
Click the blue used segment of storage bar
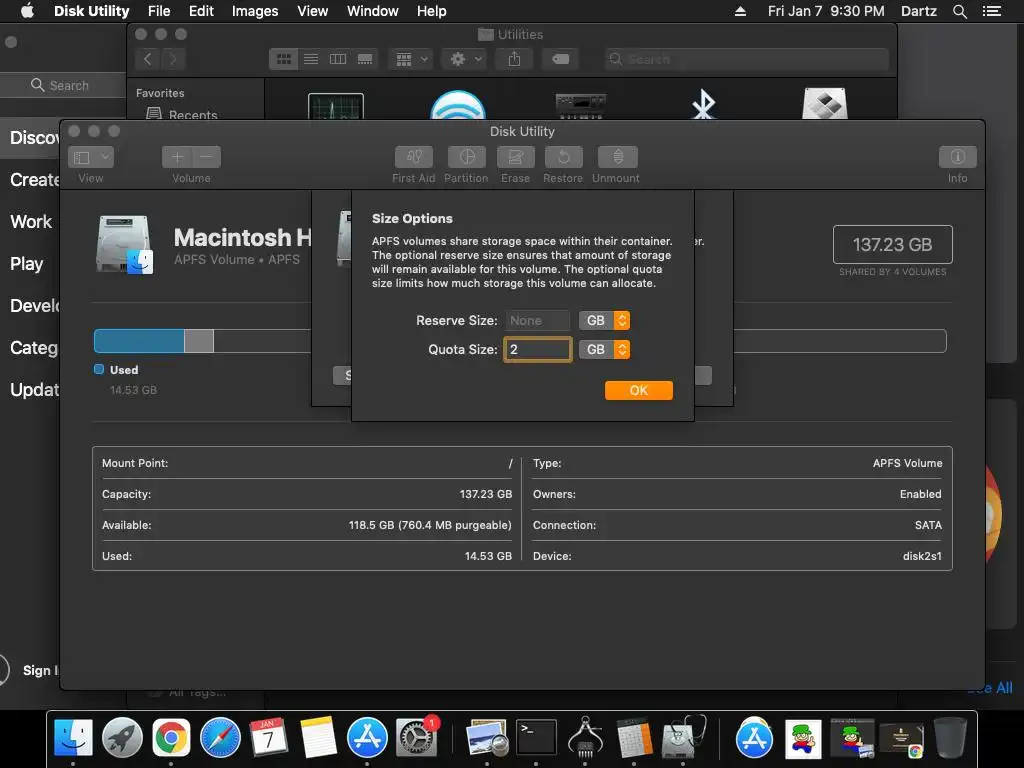(x=139, y=341)
